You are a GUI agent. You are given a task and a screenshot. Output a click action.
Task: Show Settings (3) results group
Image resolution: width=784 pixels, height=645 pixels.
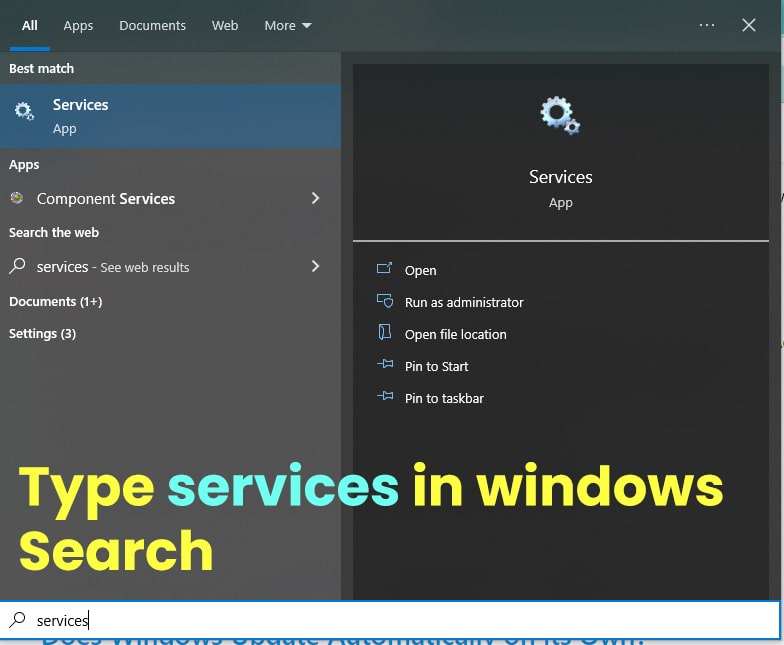42,333
